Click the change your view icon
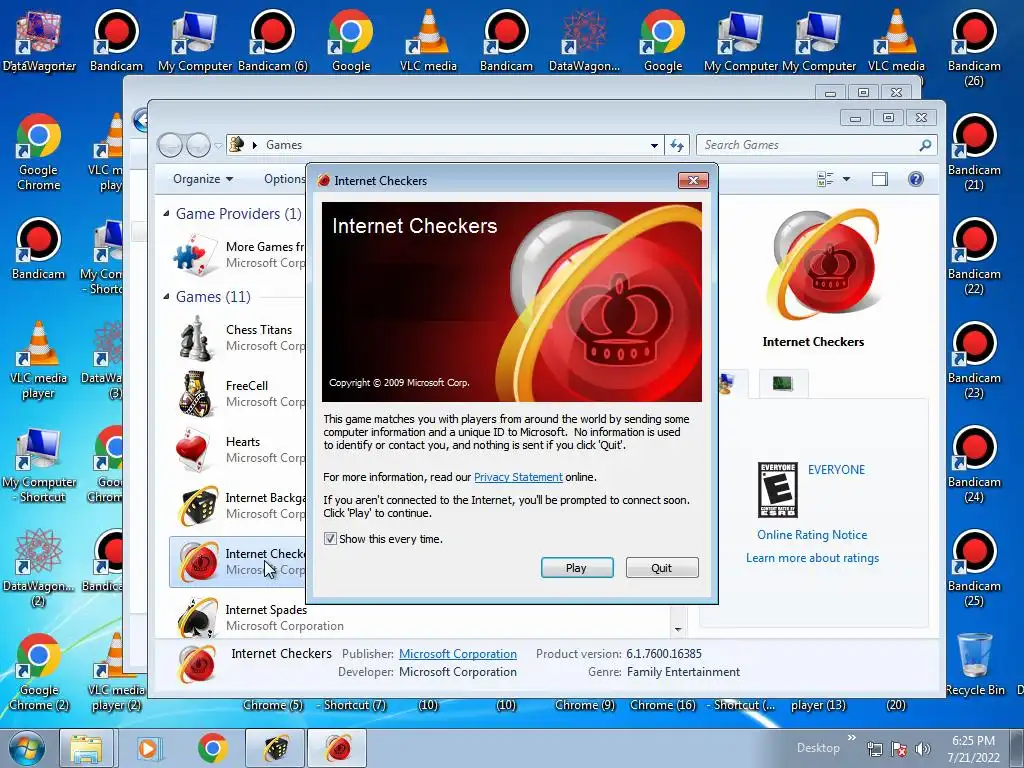Image resolution: width=1024 pixels, height=768 pixels. (x=825, y=179)
